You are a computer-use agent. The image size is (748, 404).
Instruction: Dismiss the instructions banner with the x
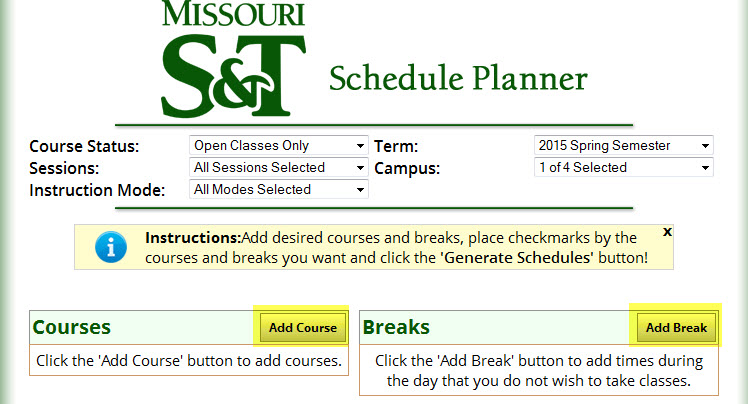[667, 232]
